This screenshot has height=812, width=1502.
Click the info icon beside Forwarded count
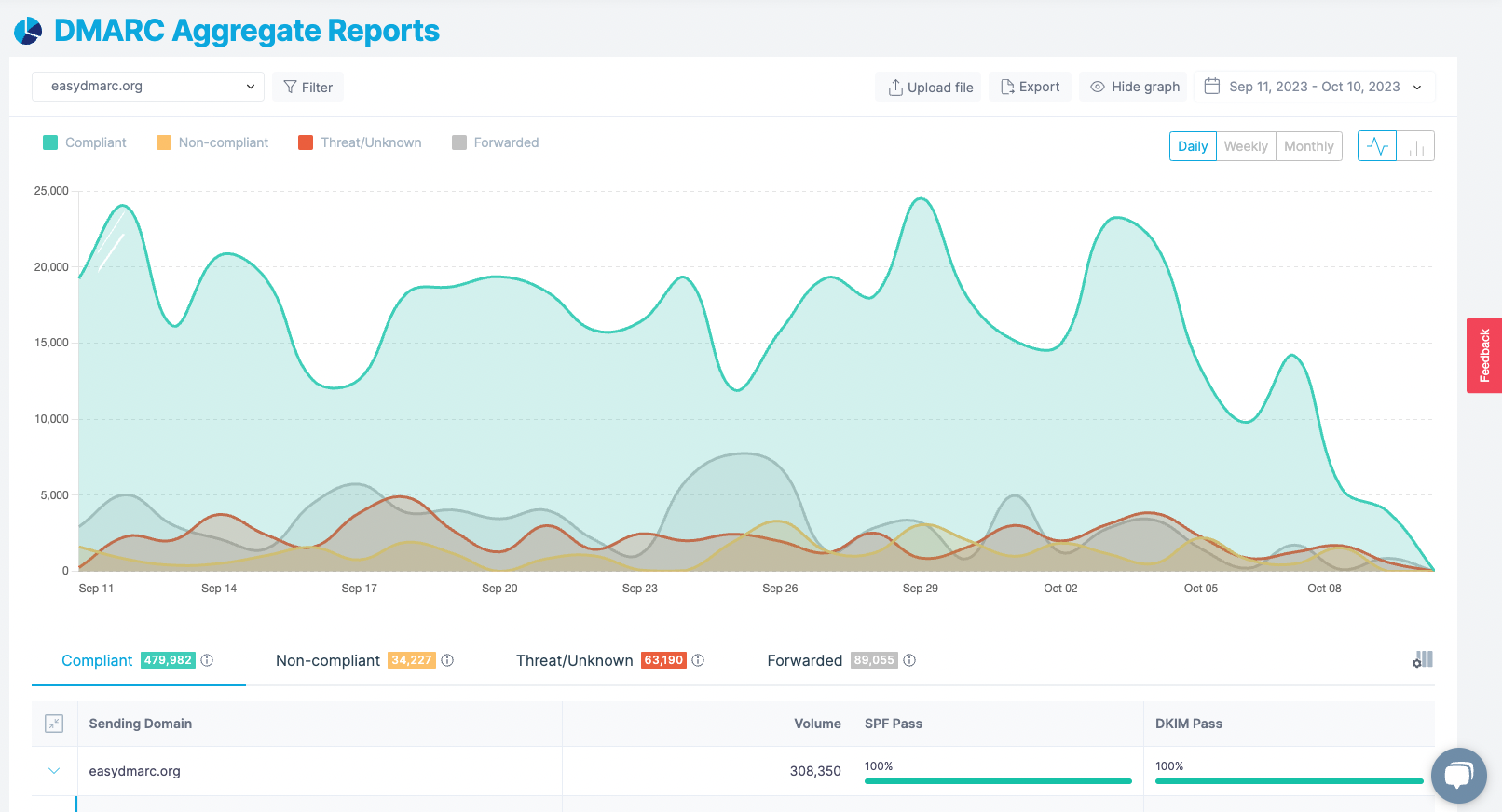pos(909,660)
